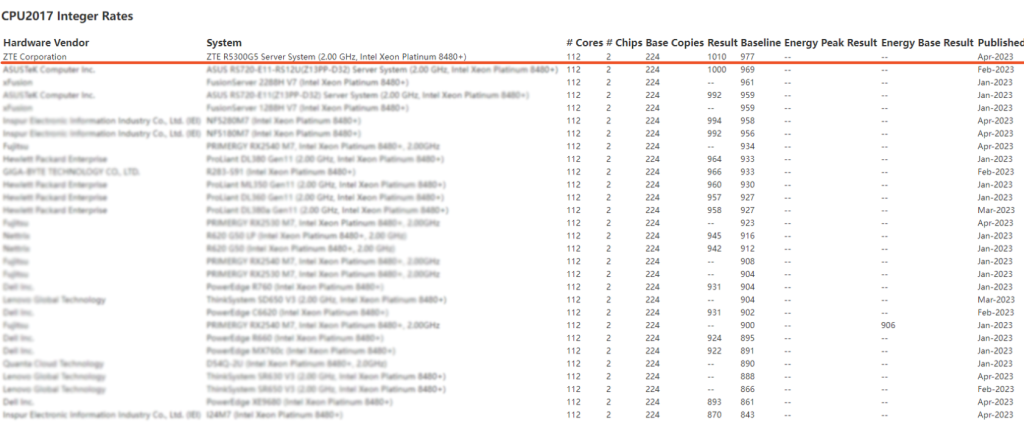
Task: Click the CPU2017 Integer Rates heading
Action: (67, 16)
